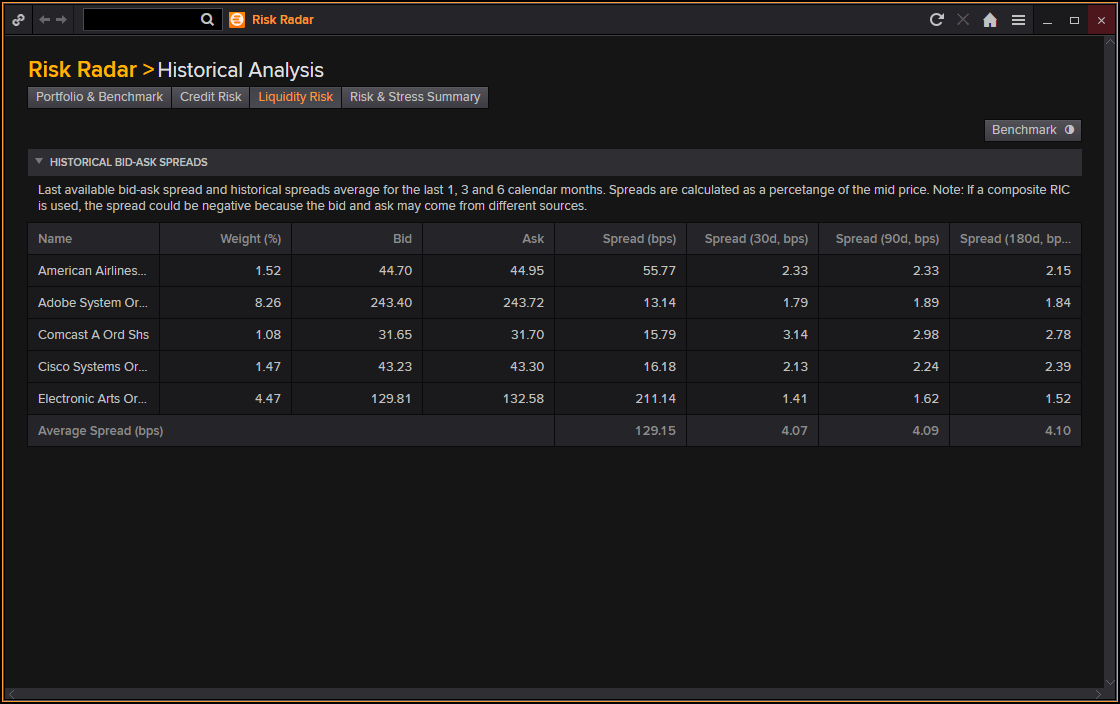Viewport: 1120px width, 704px height.
Task: Switch to Portfolio & Benchmark tab
Action: (99, 97)
